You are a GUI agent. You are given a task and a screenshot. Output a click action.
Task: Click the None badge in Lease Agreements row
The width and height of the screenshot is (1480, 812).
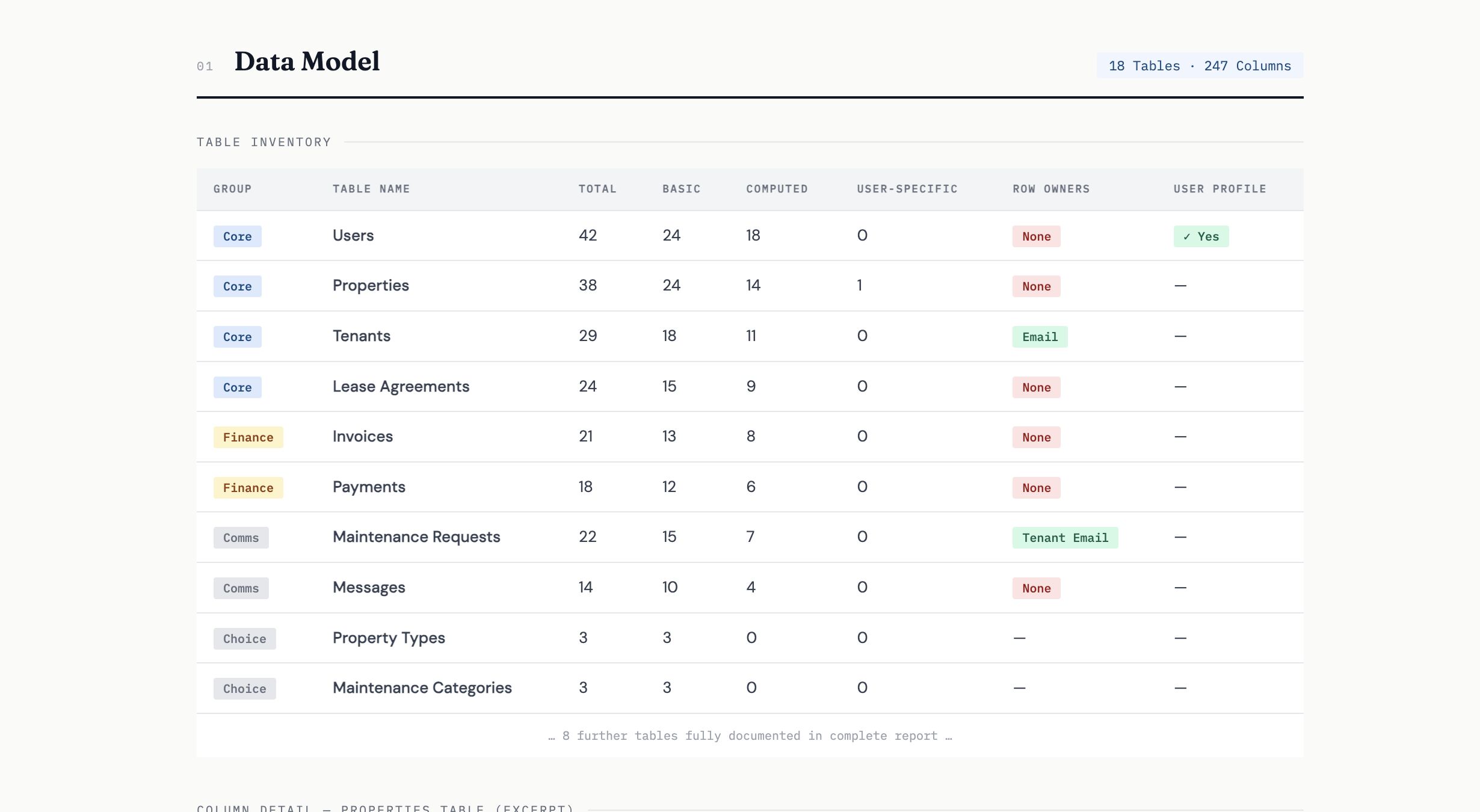pos(1035,387)
